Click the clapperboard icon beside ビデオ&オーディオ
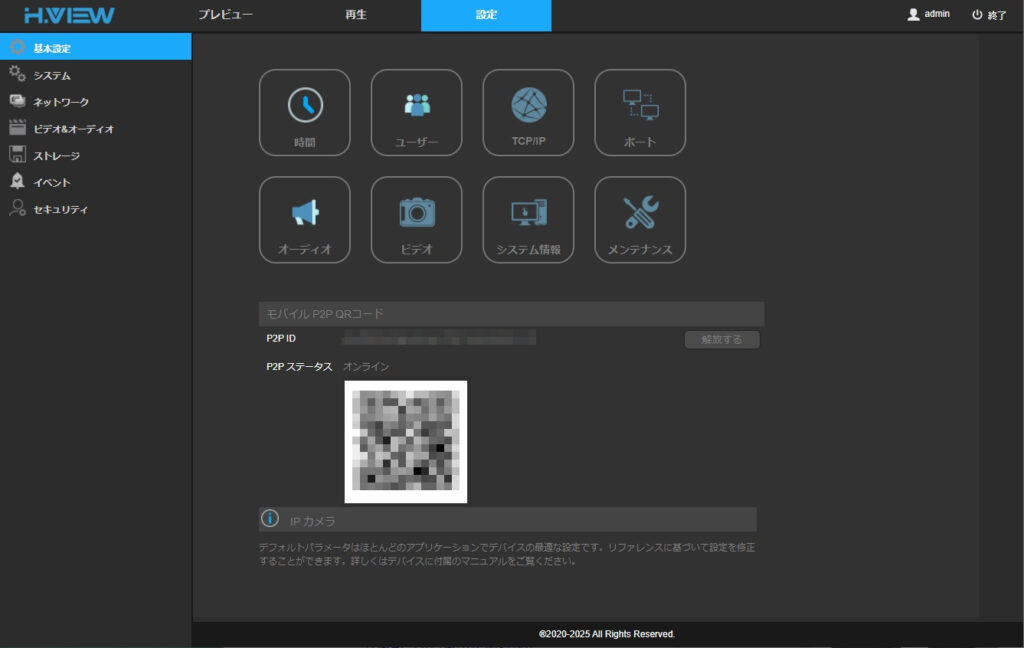 click(x=18, y=128)
